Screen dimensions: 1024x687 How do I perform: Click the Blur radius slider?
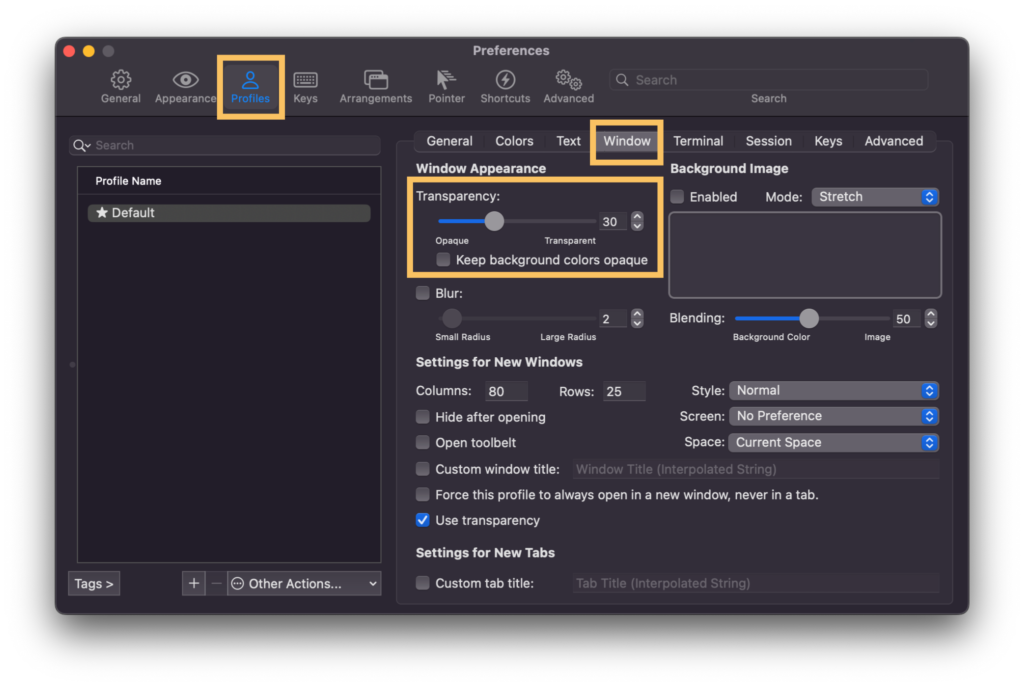tap(517, 319)
